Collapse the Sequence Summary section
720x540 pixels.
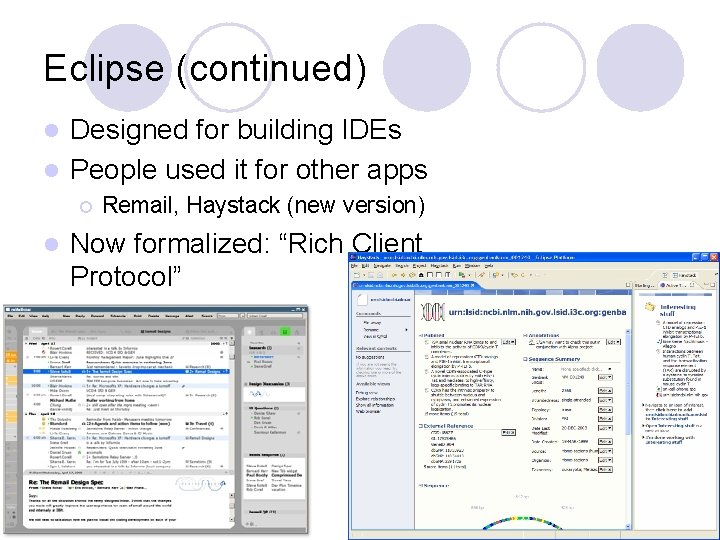point(525,359)
